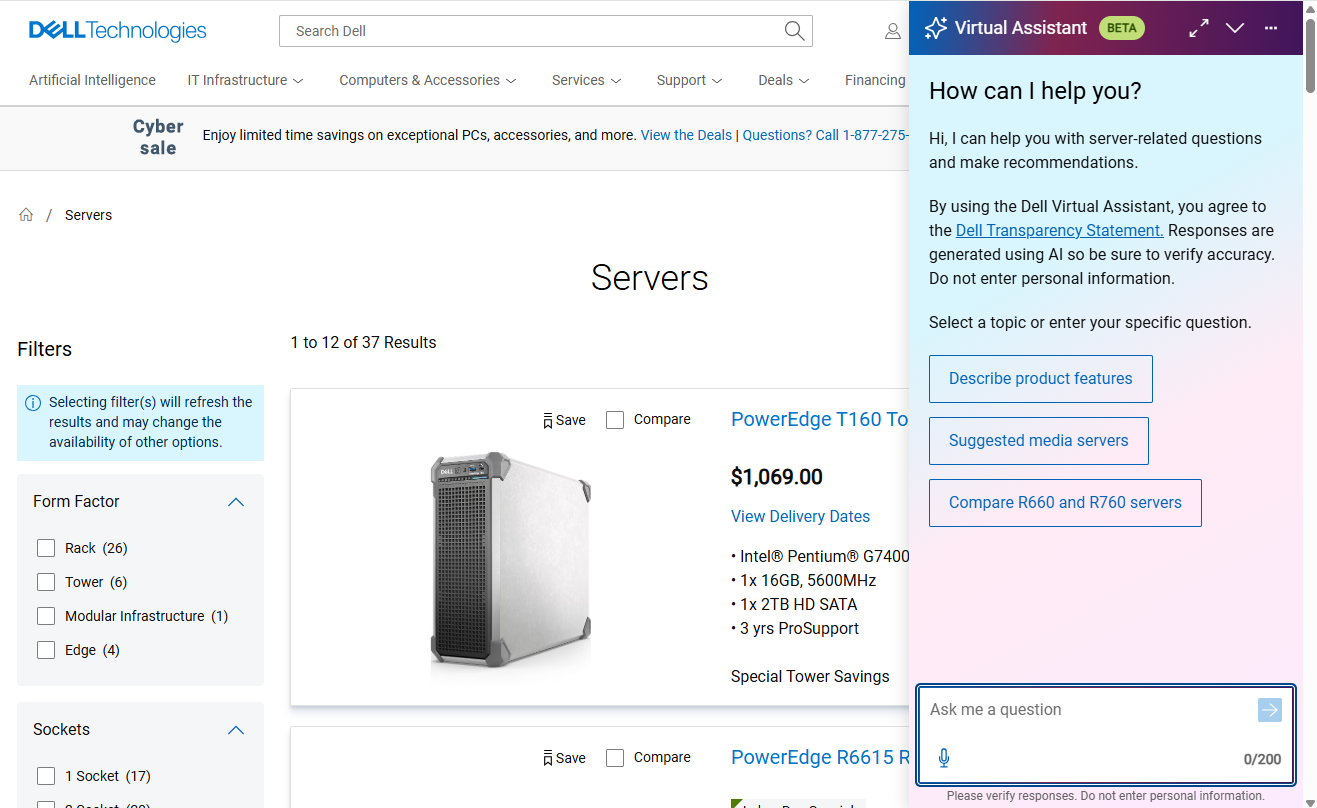Click the Dell Technologies logo
The height and width of the screenshot is (808, 1317).
tap(118, 31)
